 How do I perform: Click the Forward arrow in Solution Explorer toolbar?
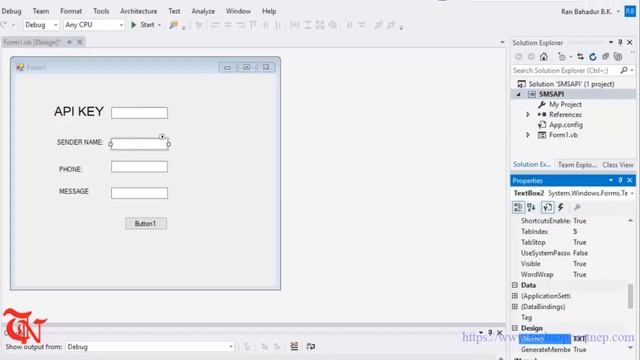[531, 57]
